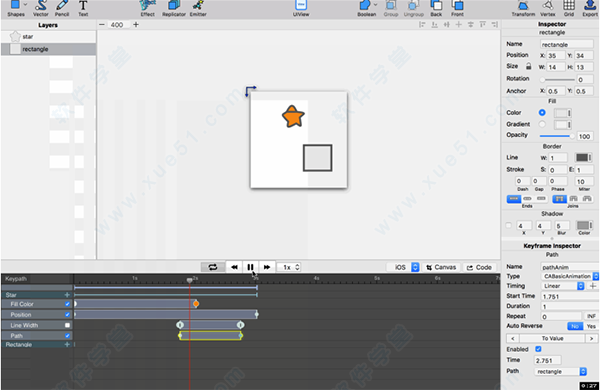Toggle the keyframe Enabled checkbox
The width and height of the screenshot is (600, 390).
pyautogui.click(x=538, y=349)
